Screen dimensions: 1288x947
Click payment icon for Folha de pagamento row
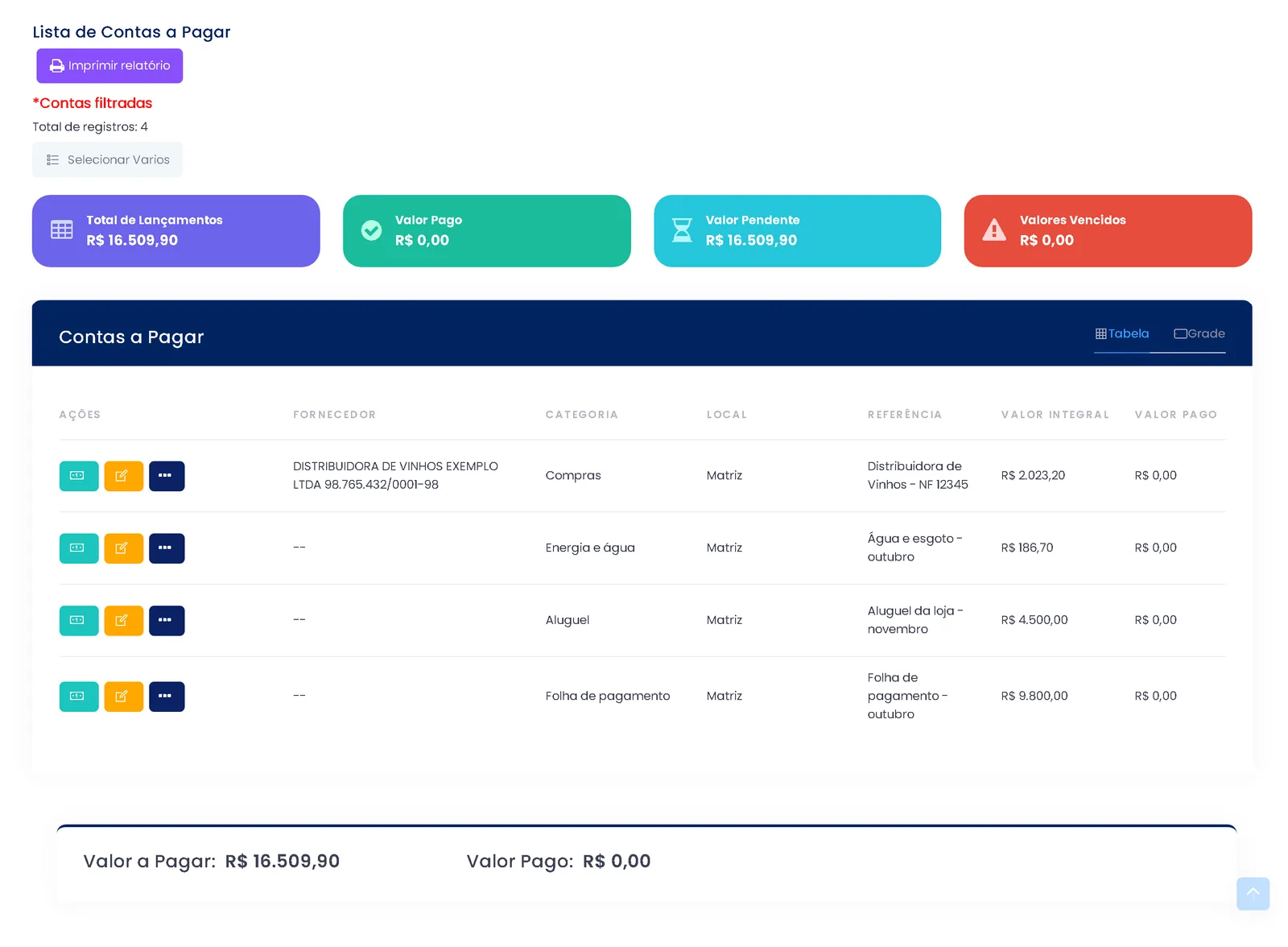(x=79, y=697)
